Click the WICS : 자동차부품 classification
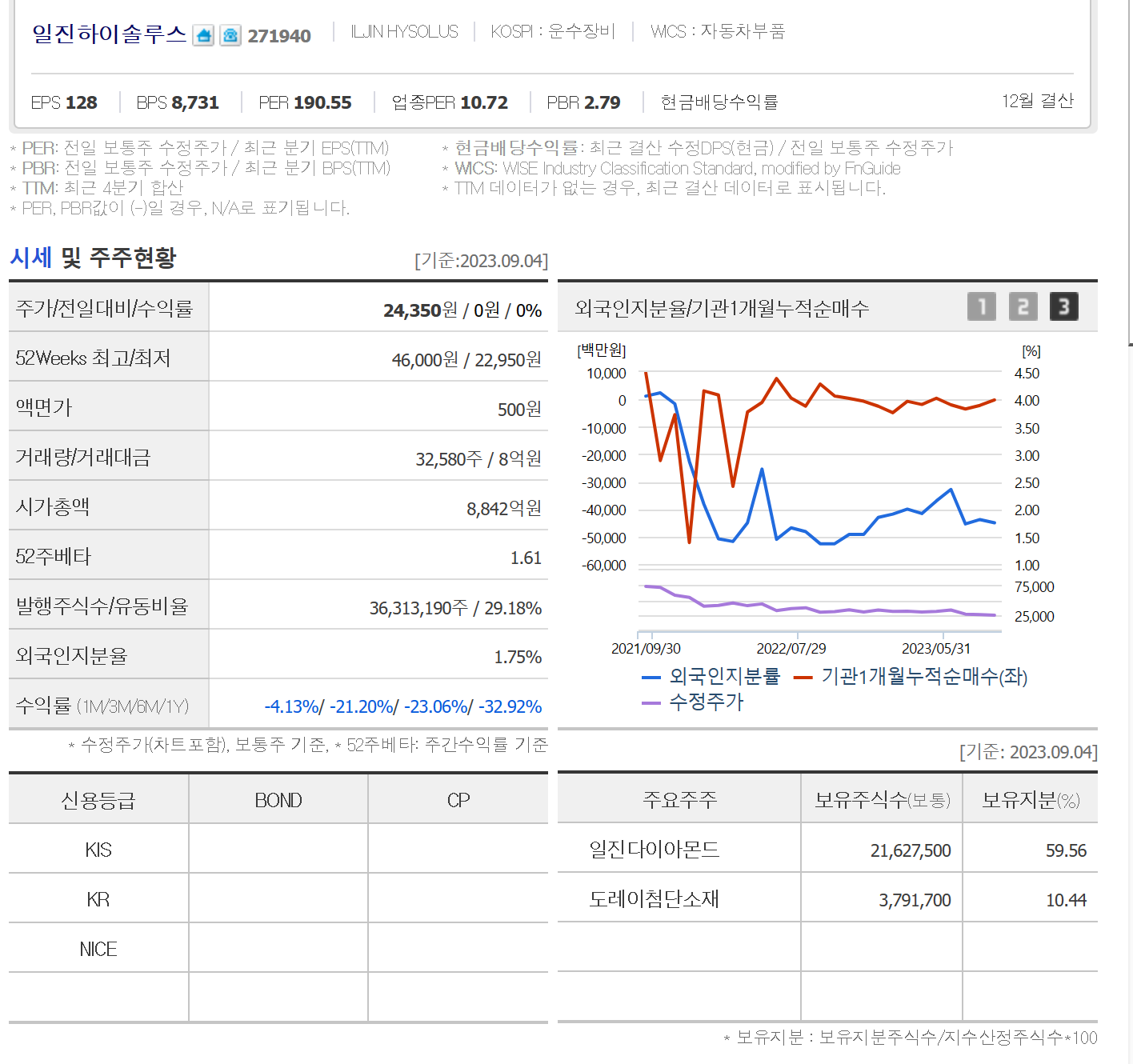The image size is (1133, 1064). pyautogui.click(x=718, y=32)
